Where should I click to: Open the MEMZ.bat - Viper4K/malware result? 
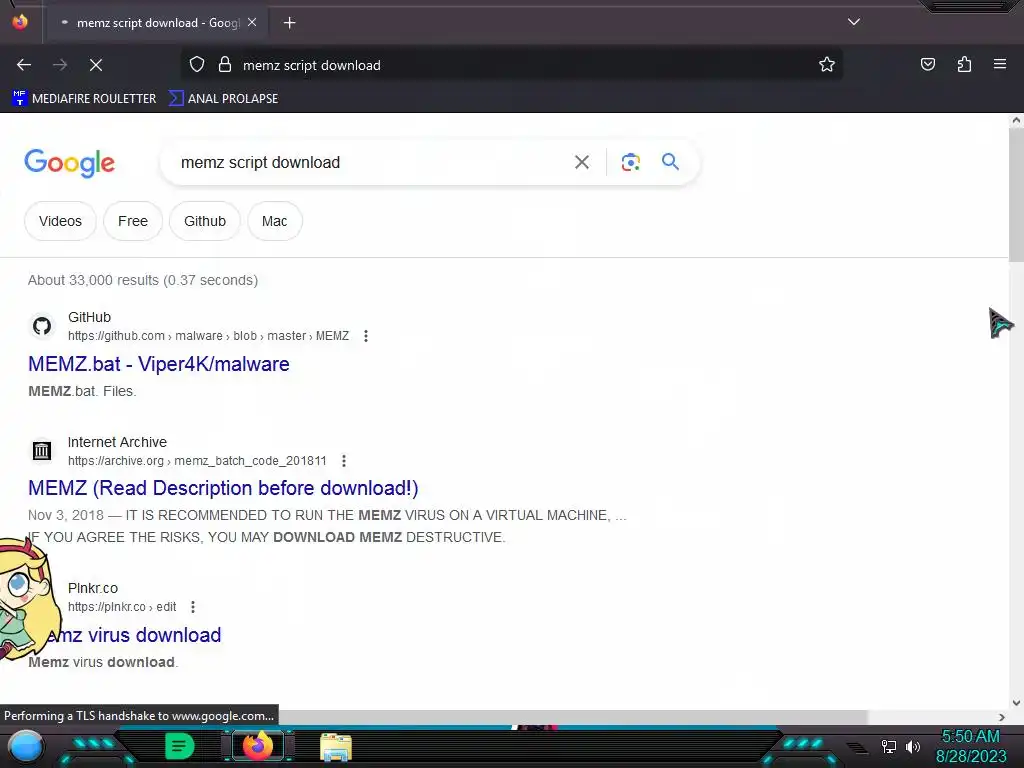[x=159, y=364]
